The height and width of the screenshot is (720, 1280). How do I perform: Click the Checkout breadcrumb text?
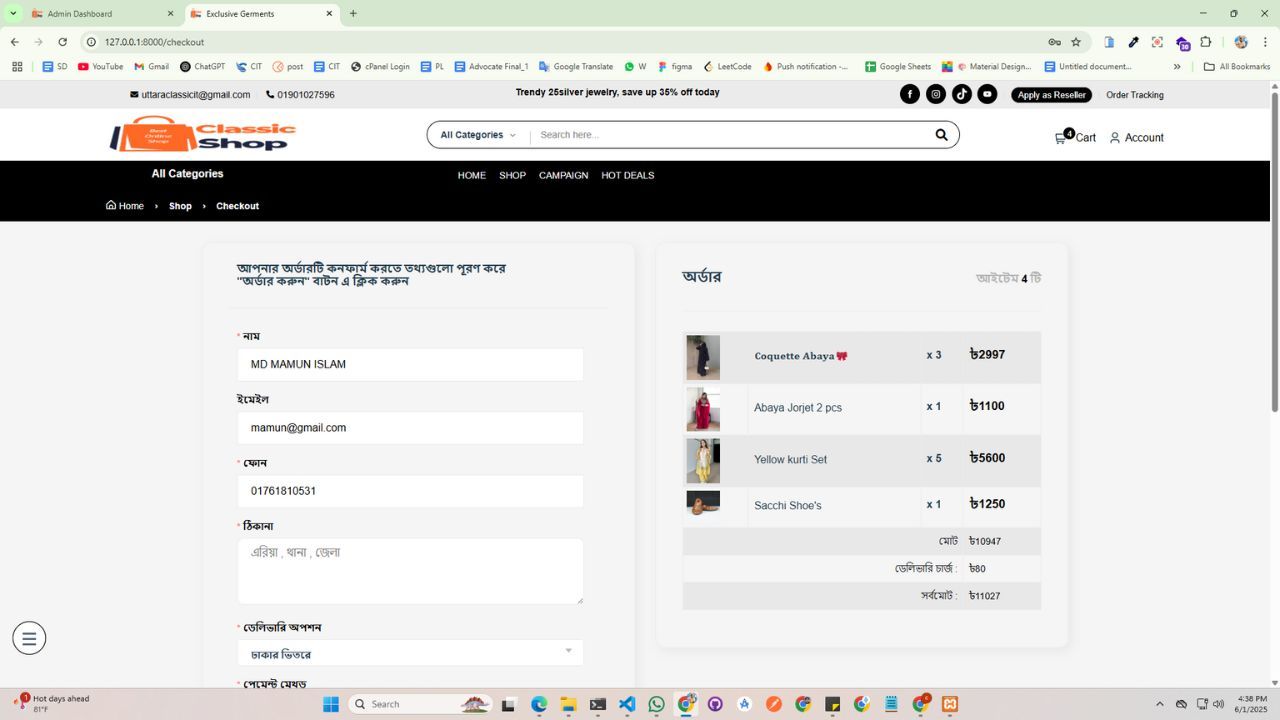tap(237, 206)
